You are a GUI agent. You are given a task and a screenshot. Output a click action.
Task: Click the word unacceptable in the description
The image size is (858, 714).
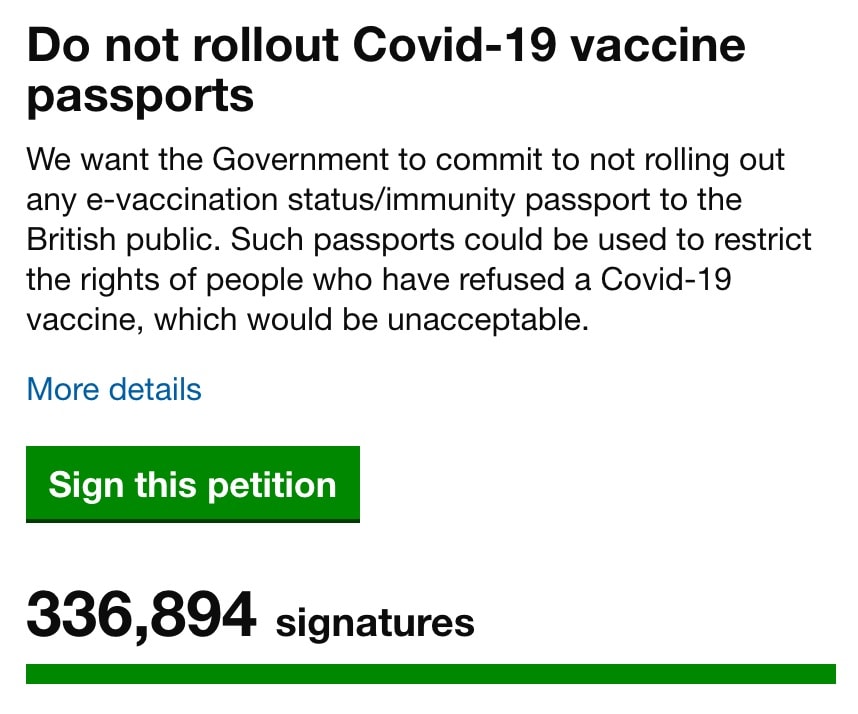pyautogui.click(x=488, y=320)
